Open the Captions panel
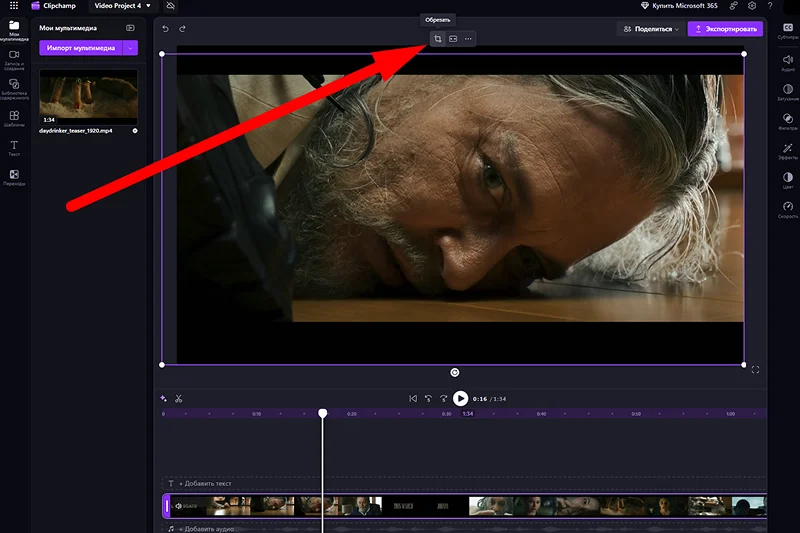800x533 pixels. [788, 31]
